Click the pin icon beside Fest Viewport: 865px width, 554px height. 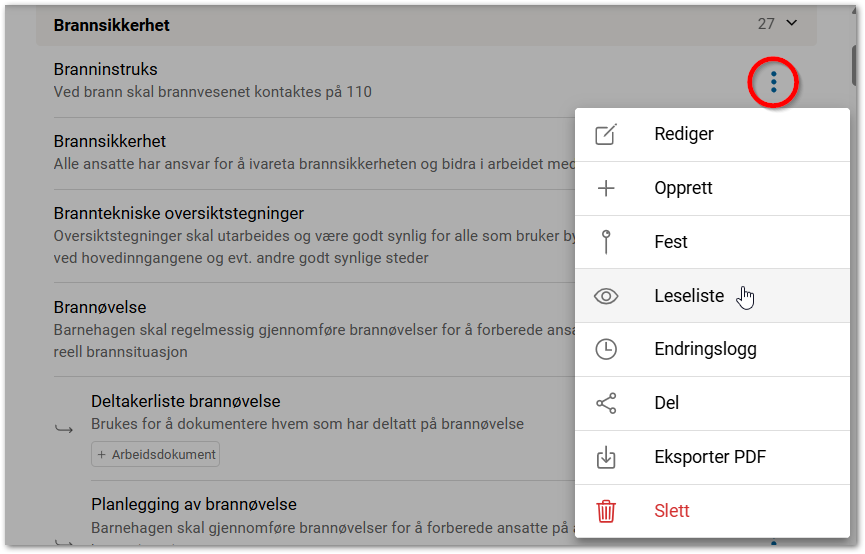click(606, 242)
